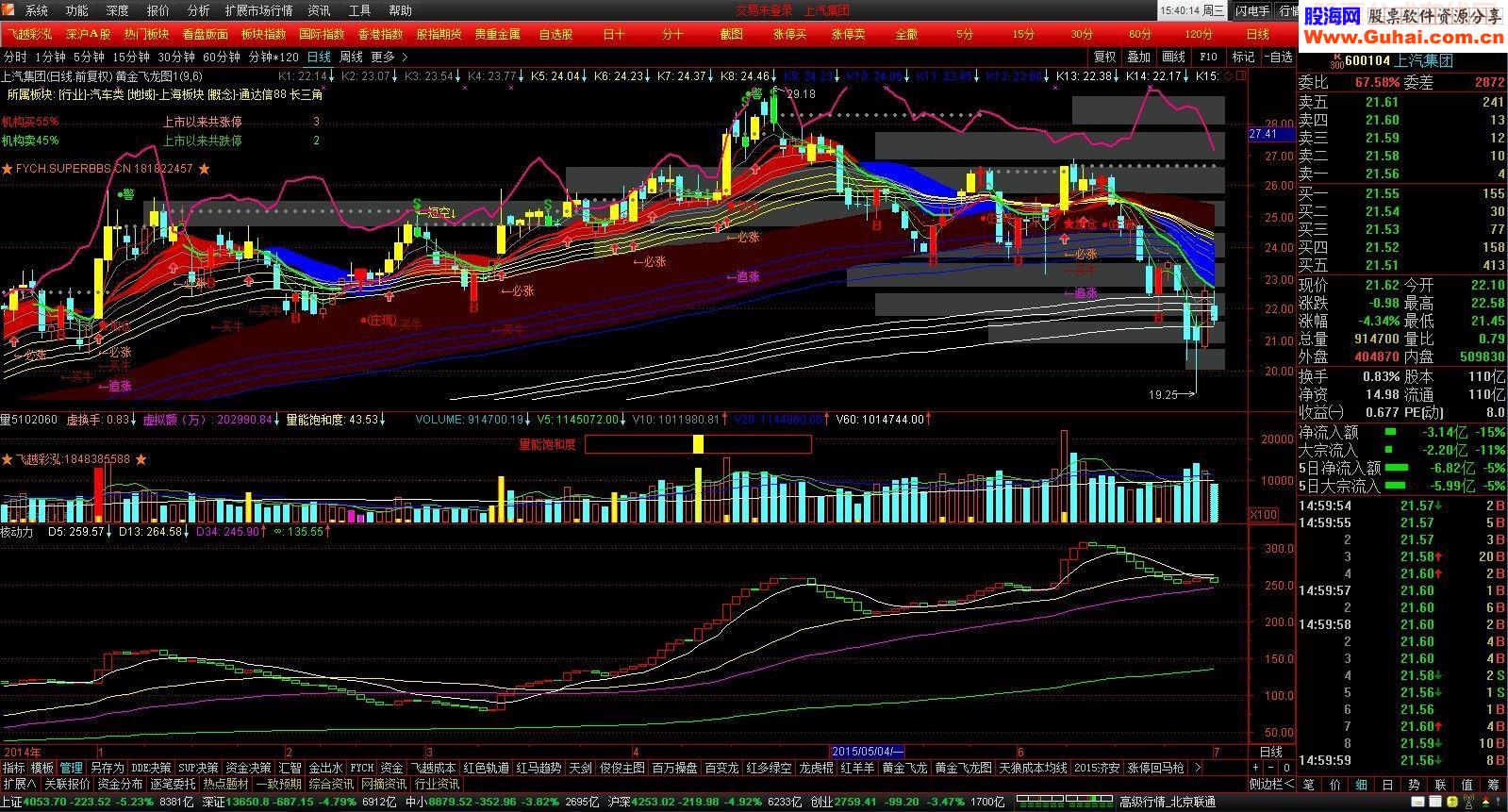Open the F10 company info
The width and height of the screenshot is (1508, 812).
(x=1209, y=57)
